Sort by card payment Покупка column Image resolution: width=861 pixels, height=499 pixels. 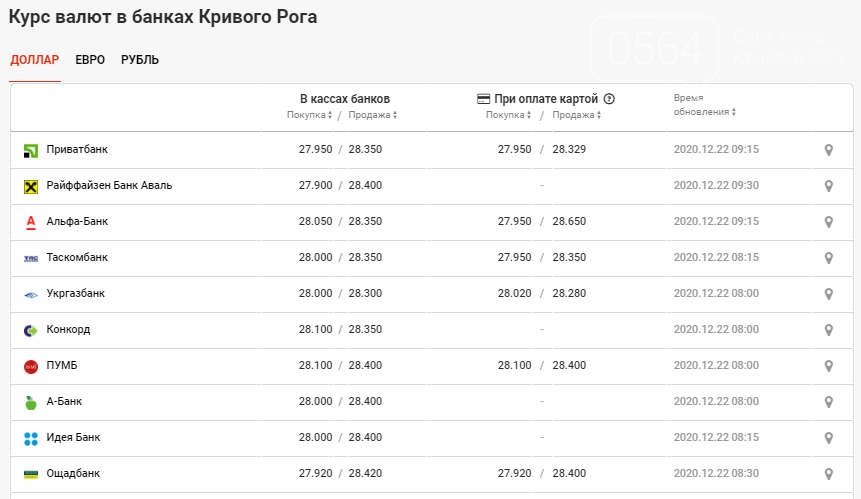(508, 115)
